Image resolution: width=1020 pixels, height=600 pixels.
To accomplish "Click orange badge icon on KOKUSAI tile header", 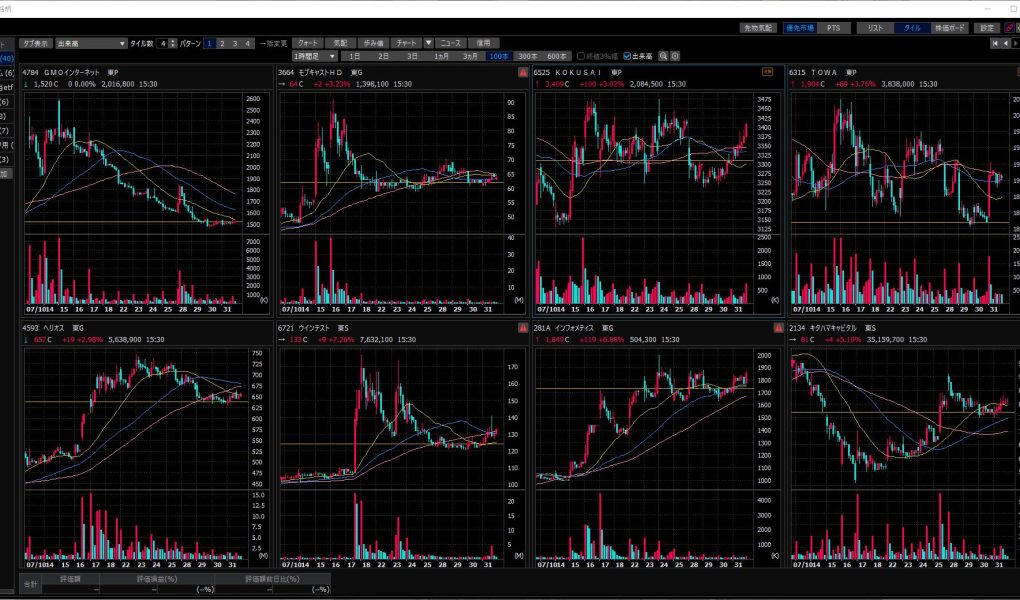I will point(766,72).
